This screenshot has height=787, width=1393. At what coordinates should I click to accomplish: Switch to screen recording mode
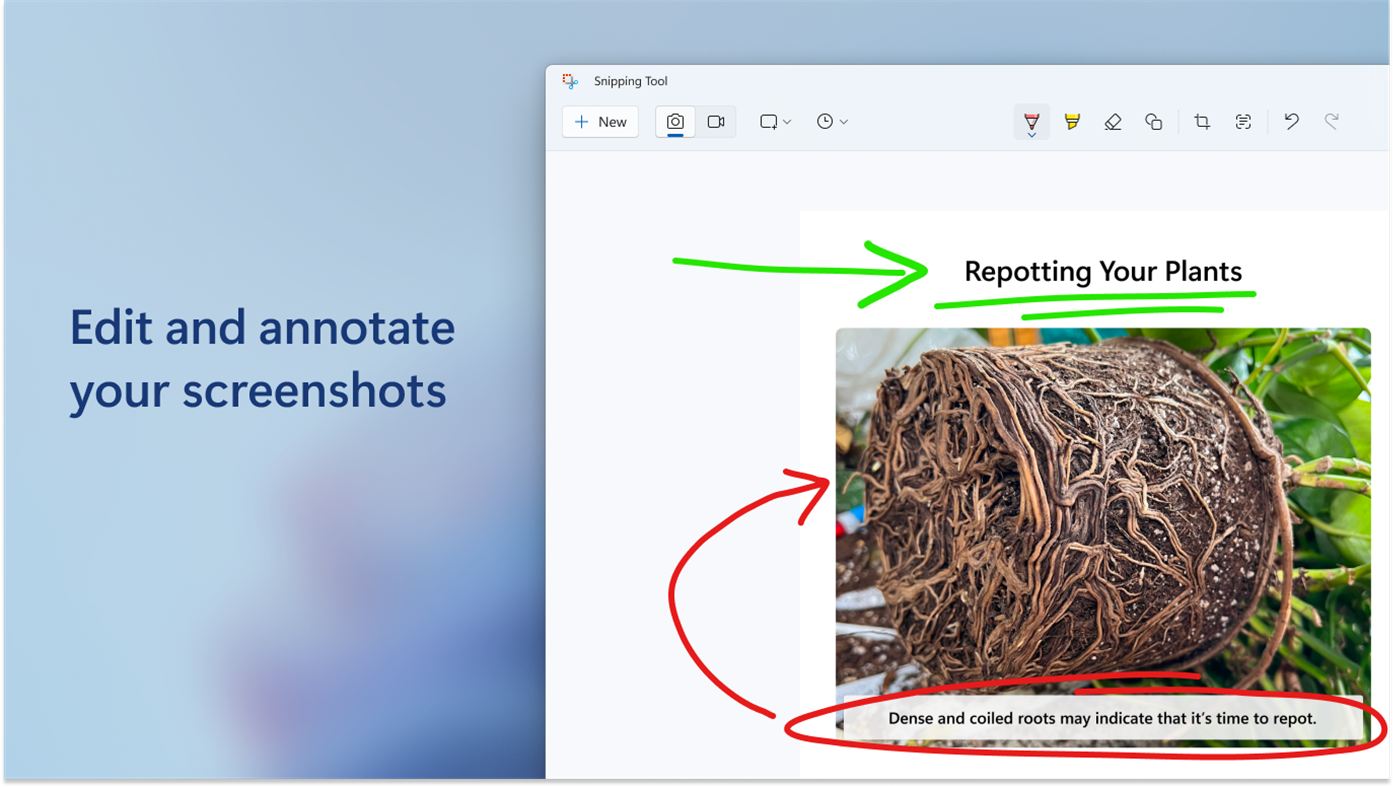click(715, 121)
